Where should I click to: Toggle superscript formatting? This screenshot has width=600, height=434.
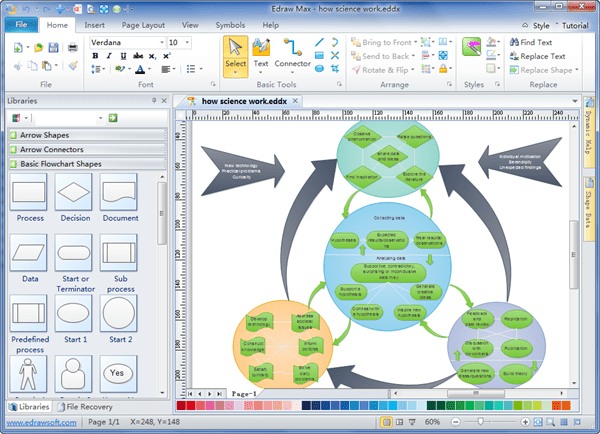pos(166,56)
